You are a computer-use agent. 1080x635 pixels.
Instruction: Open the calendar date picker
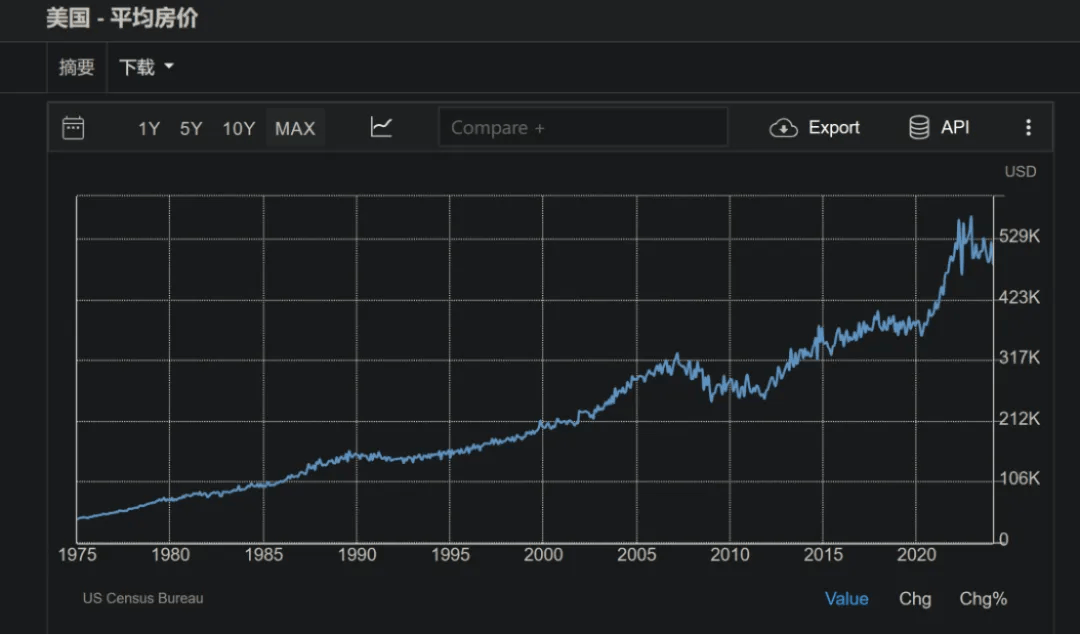pos(73,128)
